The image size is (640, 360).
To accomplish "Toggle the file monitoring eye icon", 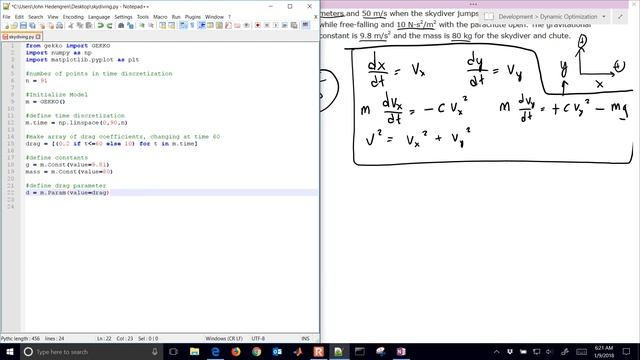I will pos(247,25).
